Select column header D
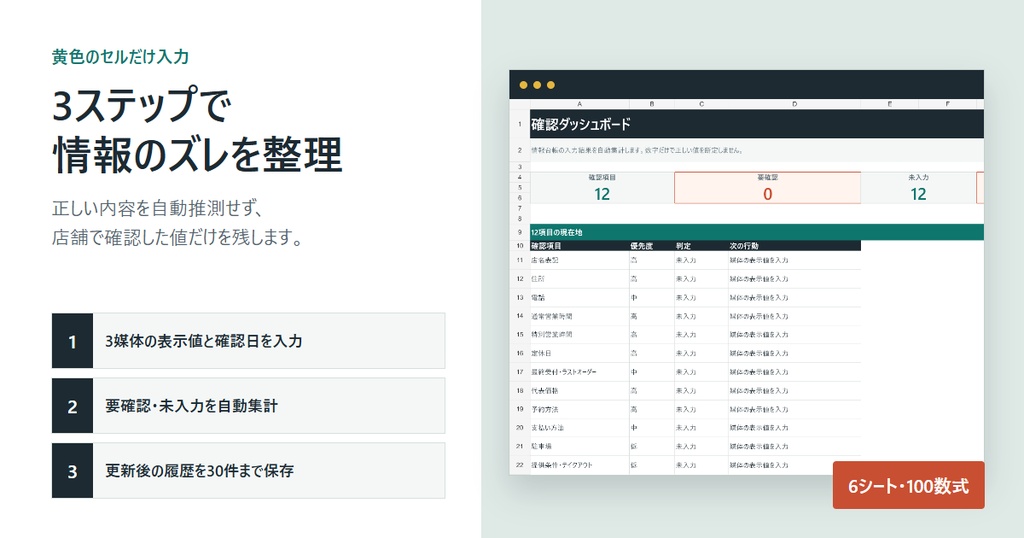The width and height of the screenshot is (1024, 538). [795, 104]
